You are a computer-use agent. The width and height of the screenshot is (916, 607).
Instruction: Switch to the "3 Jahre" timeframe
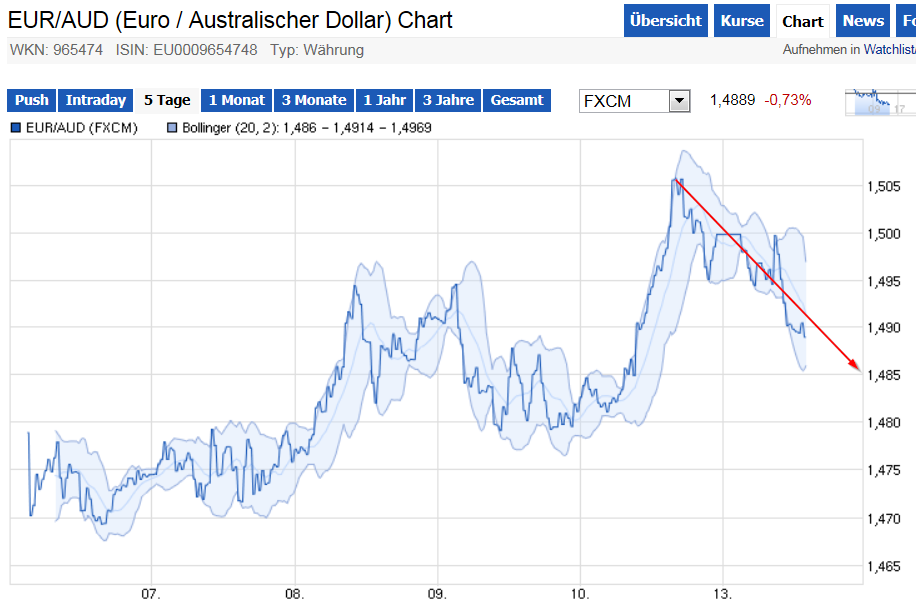point(448,100)
